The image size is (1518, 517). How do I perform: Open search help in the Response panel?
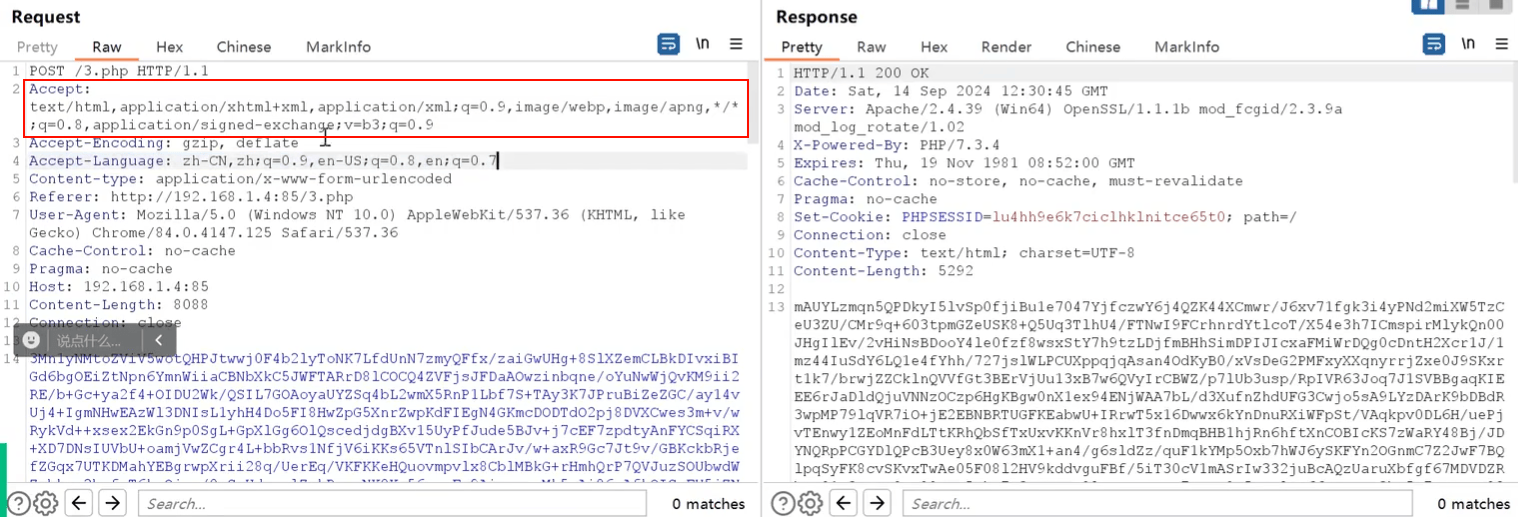784,503
